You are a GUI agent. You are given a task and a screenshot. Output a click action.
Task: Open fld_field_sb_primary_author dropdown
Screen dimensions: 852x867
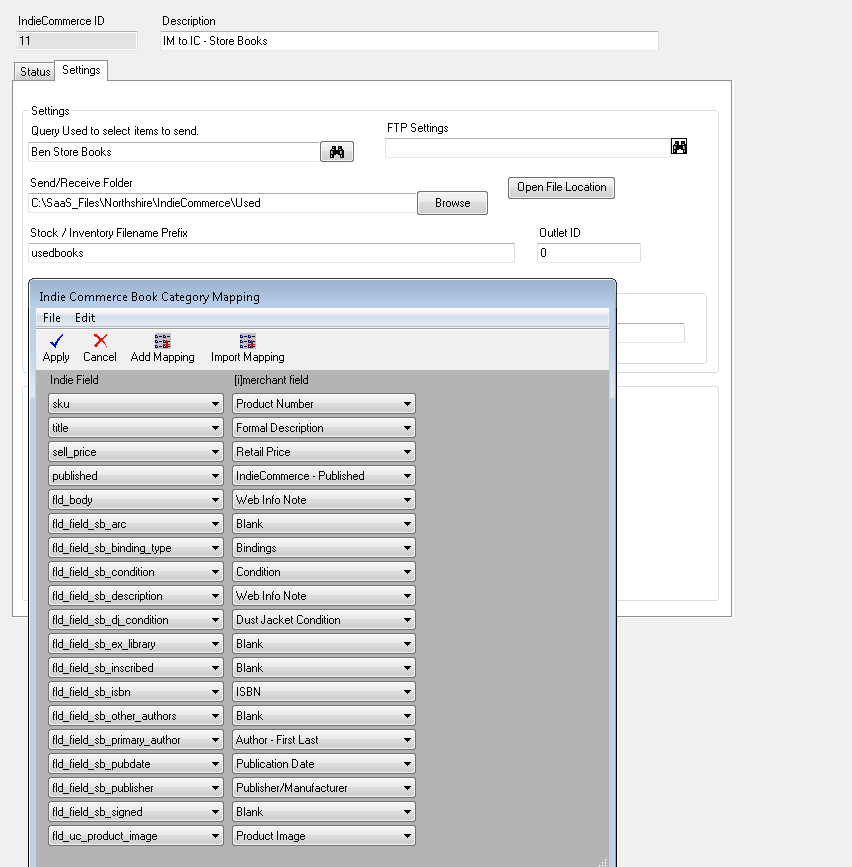click(x=135, y=740)
